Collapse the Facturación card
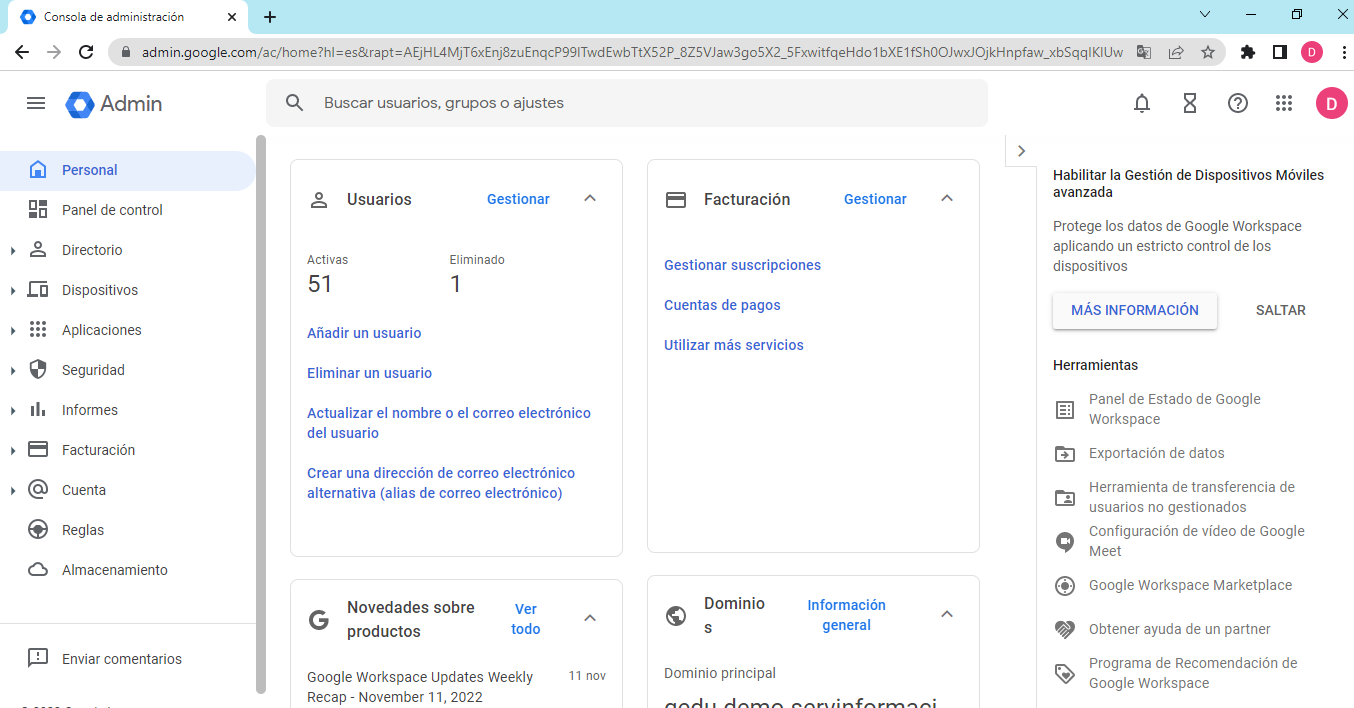Screen dimensions: 1354x708 [x=947, y=199]
